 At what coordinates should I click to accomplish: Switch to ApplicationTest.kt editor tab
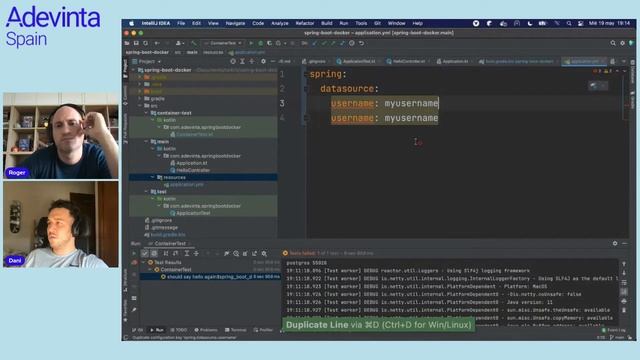tap(358, 62)
